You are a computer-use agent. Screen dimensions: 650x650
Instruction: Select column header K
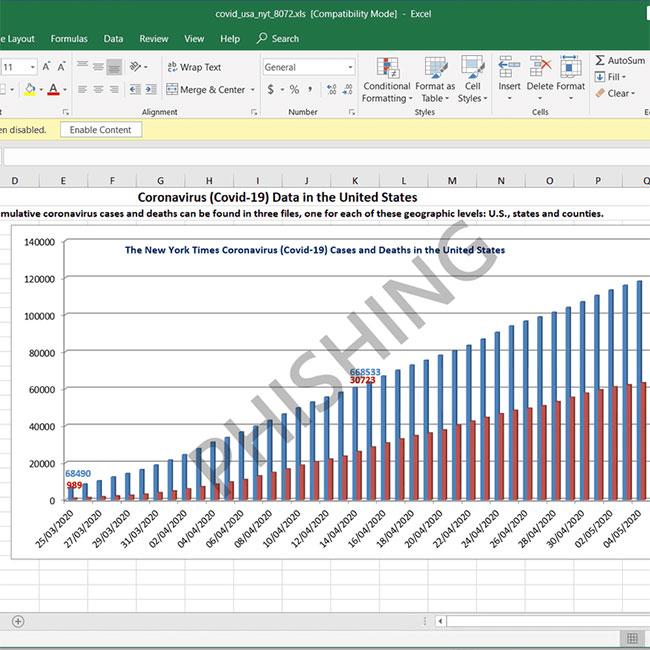tap(355, 181)
